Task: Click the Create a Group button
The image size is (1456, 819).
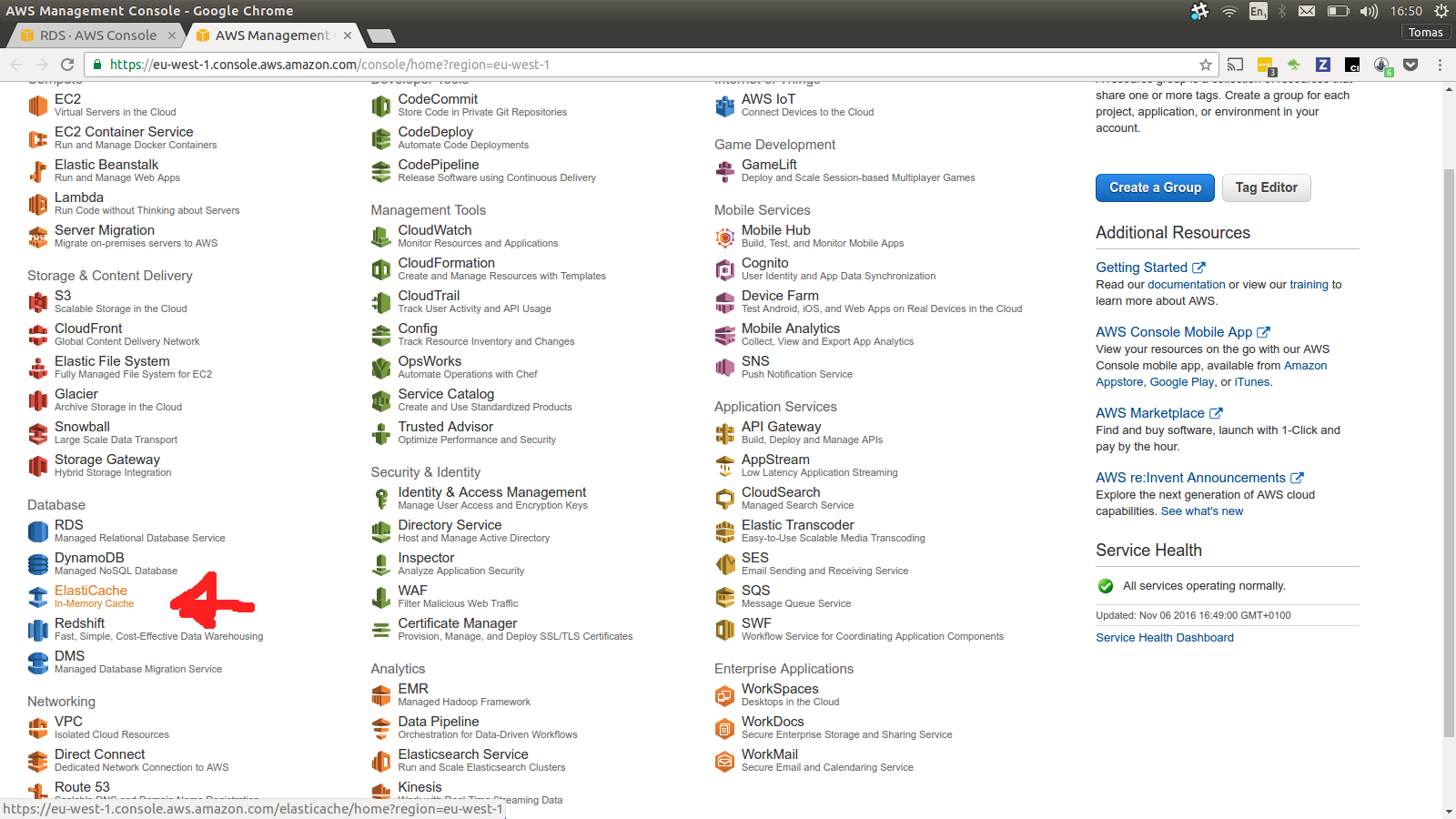Action: [x=1155, y=187]
